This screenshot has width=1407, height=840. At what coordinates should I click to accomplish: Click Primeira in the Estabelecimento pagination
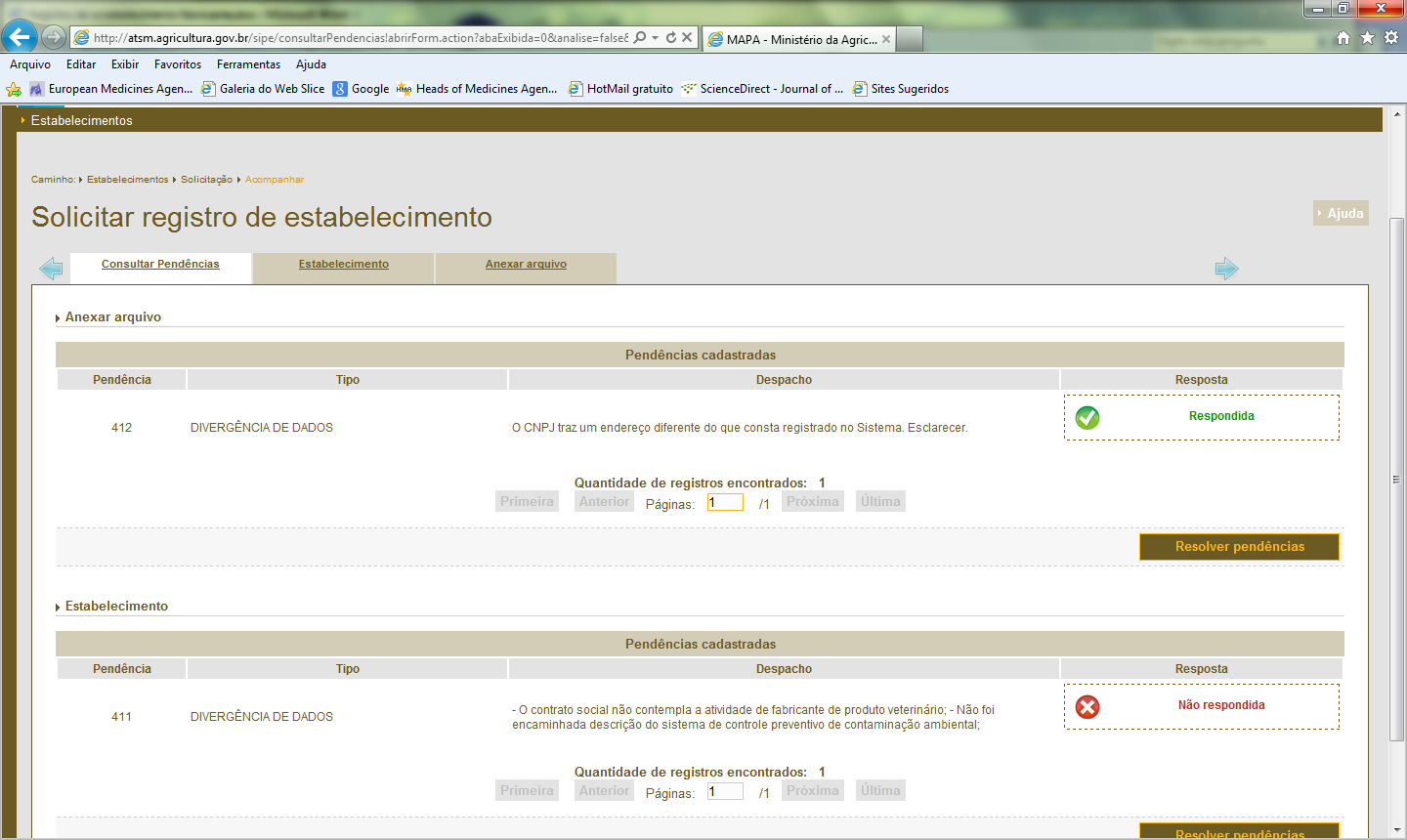point(527,791)
